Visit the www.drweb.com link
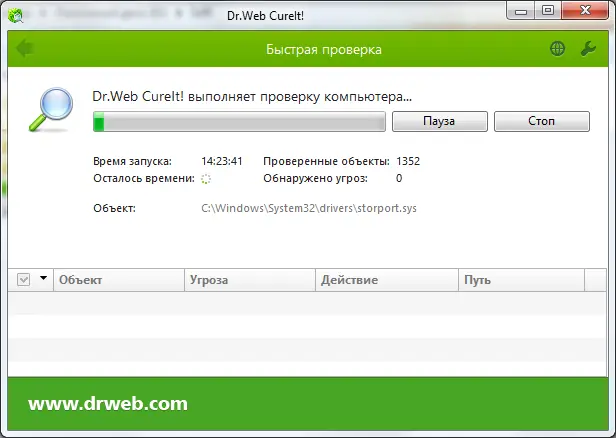This screenshot has width=616, height=438. [108, 404]
